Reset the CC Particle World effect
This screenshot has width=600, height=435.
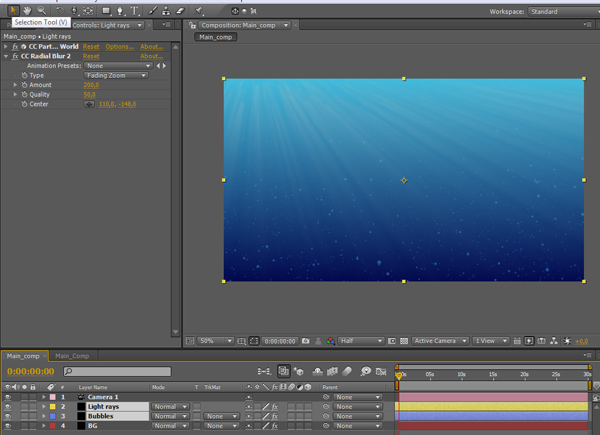(x=91, y=47)
